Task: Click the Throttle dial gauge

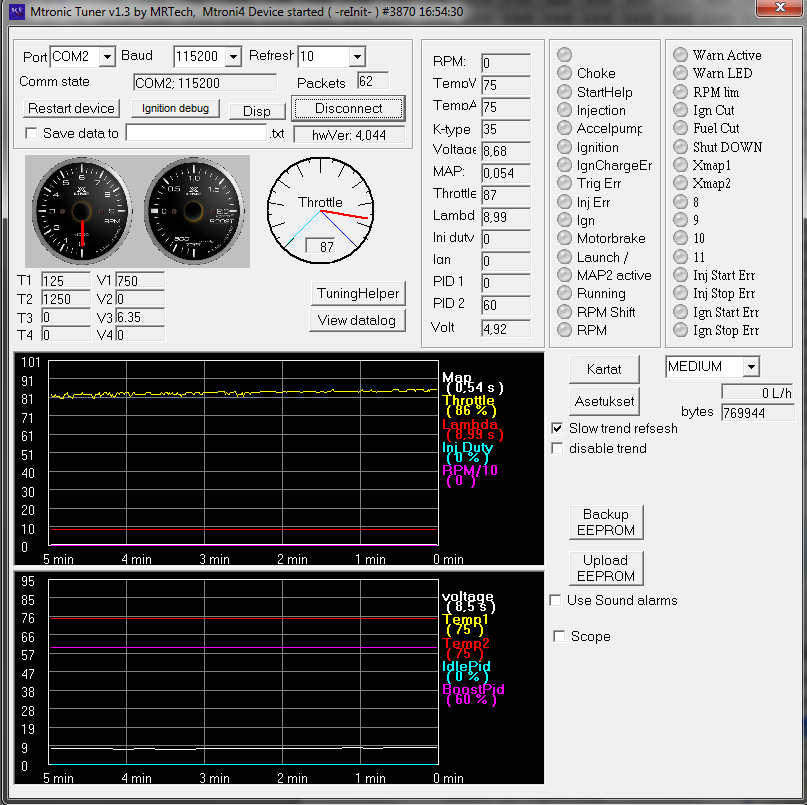Action: point(320,211)
